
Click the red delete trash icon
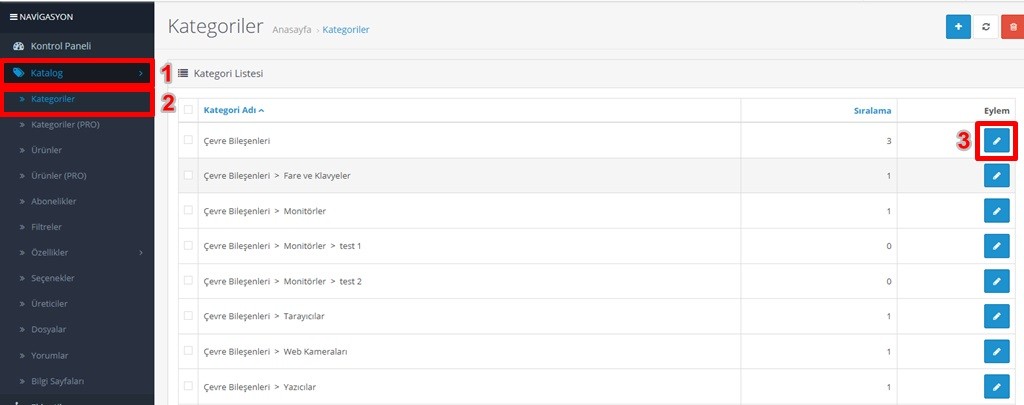[x=1013, y=27]
